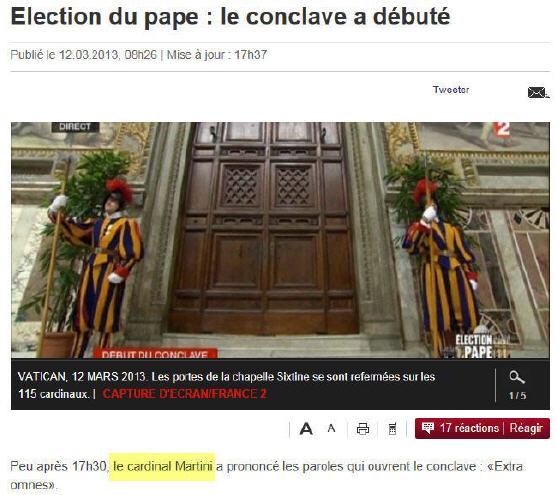Viewport: 557px width, 495px height.
Task: Select the highlighted le cardinal Martini text
Action: coord(162,466)
